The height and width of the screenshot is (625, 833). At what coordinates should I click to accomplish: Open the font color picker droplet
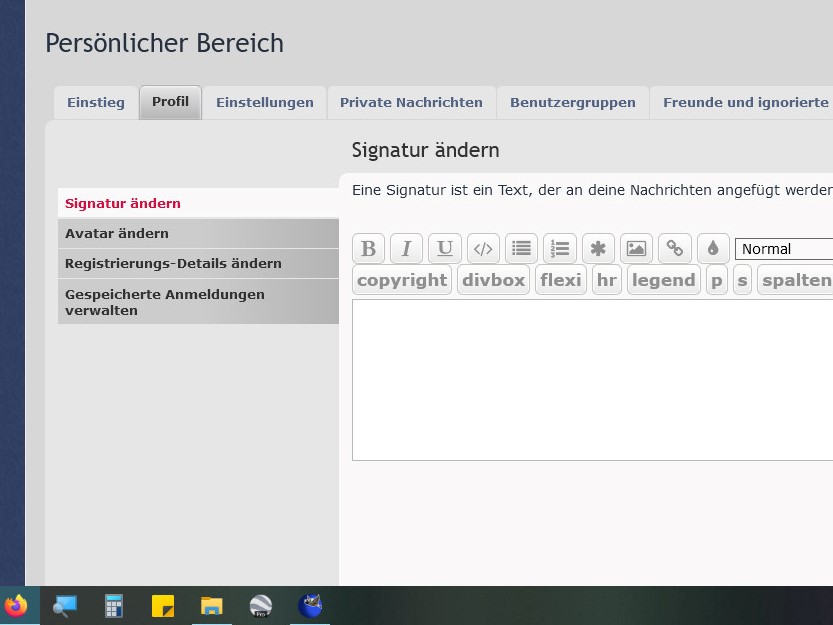[713, 249]
